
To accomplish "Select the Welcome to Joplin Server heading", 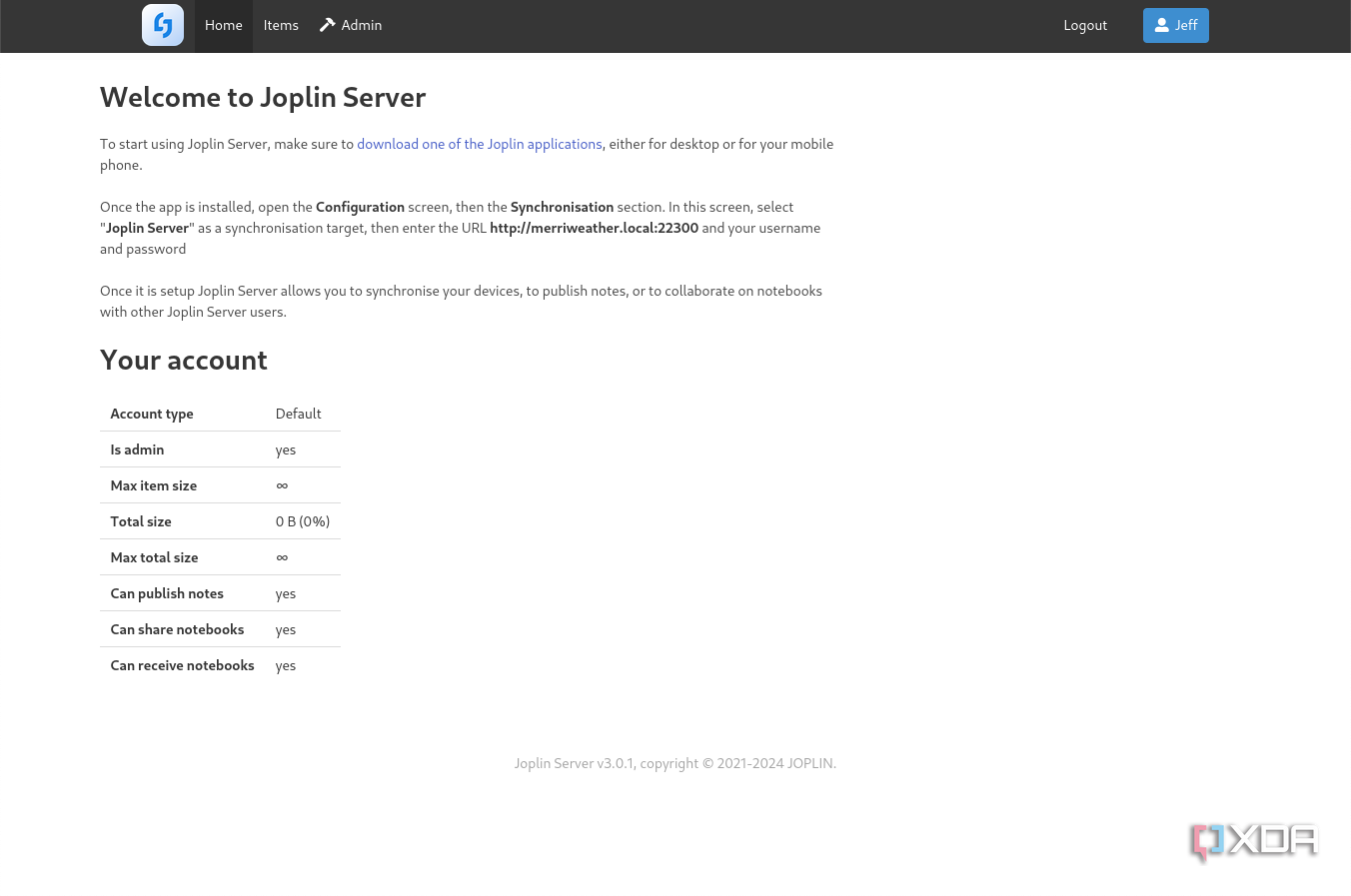I will pos(263,97).
